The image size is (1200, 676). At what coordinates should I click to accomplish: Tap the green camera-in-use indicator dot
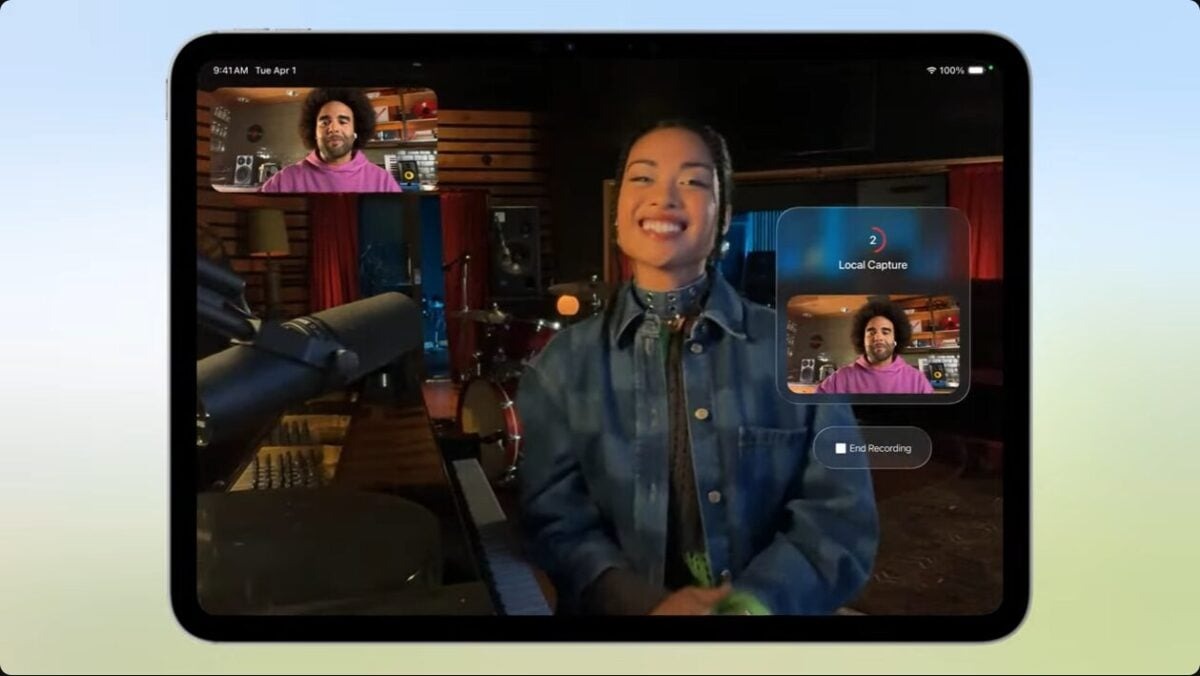pos(990,68)
